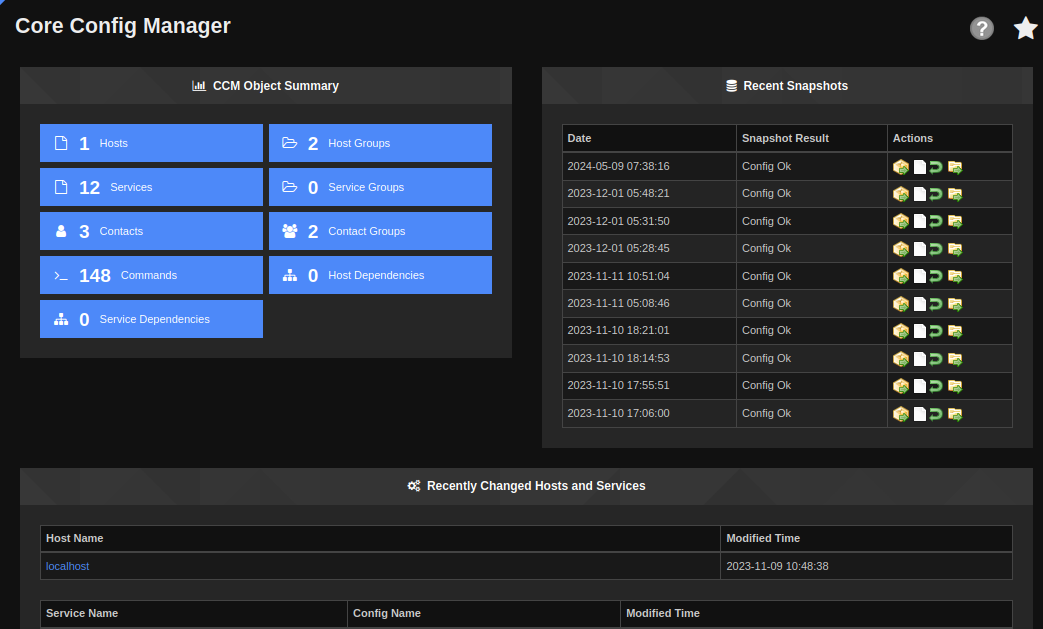
Task: Archive the 2023-11-10 18:21:01 snapshot
Action: (955, 331)
